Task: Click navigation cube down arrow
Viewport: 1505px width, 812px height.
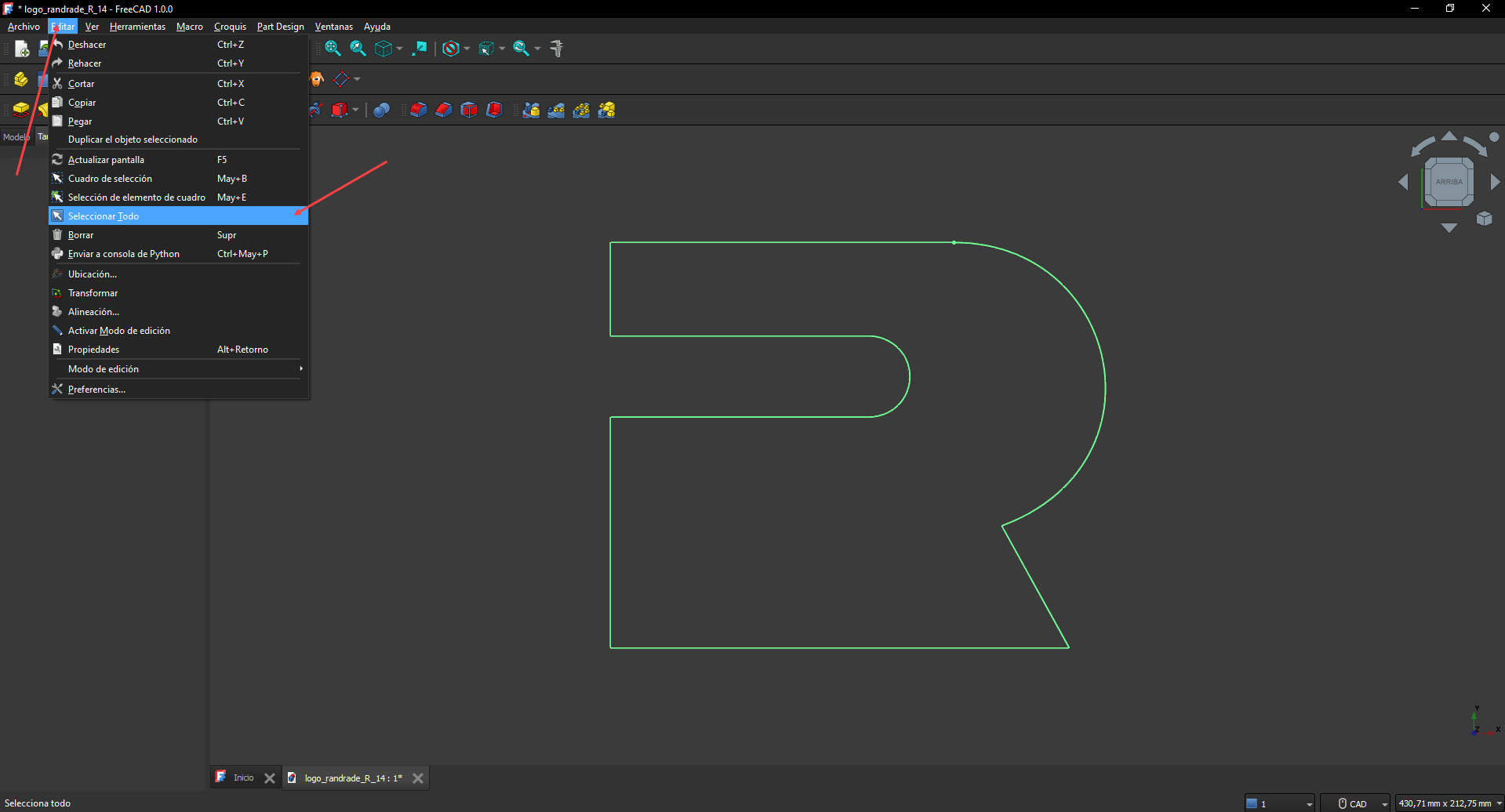Action: click(1449, 227)
